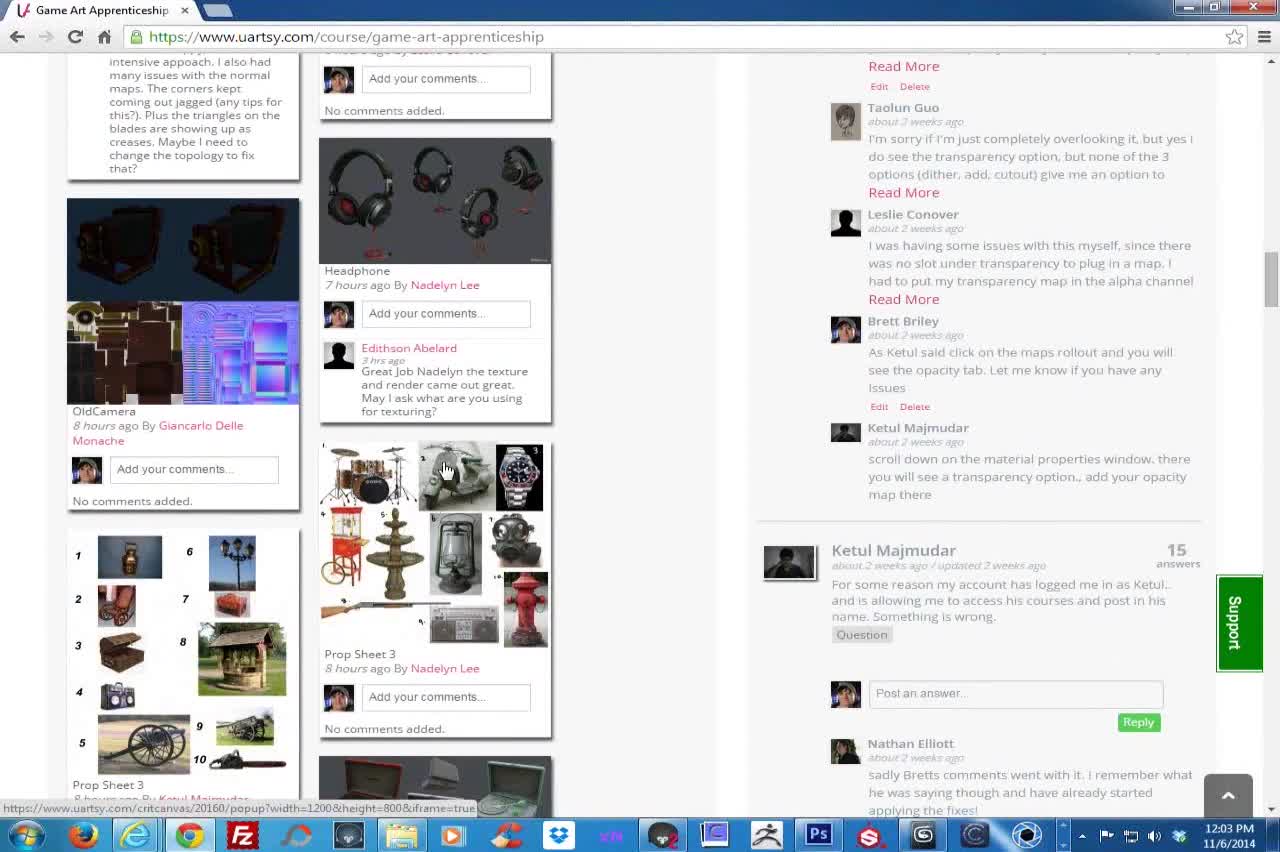
Task: Bookmark this page with the star icon
Action: click(x=1235, y=37)
